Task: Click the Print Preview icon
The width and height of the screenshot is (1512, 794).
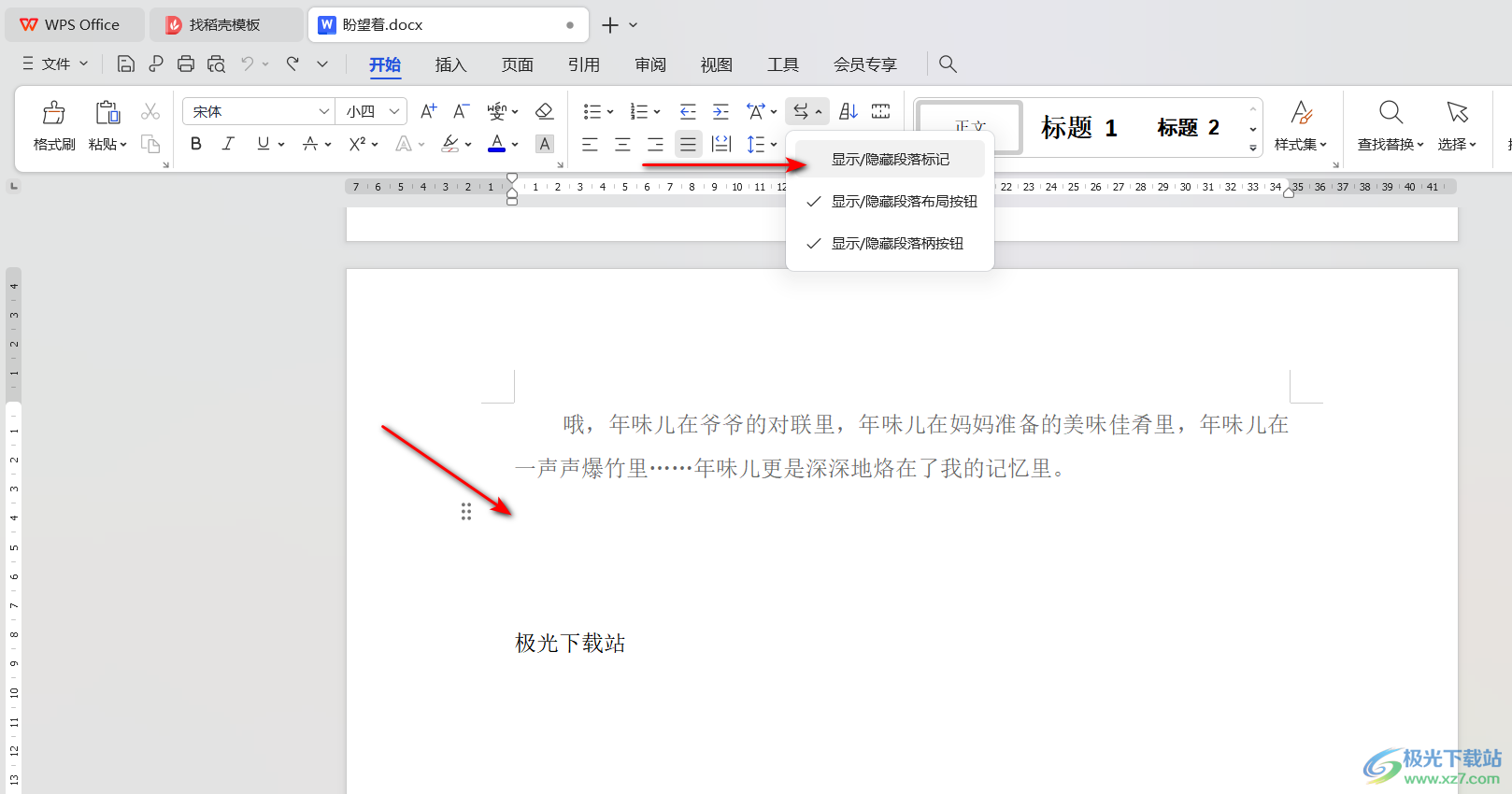Action: (216, 64)
